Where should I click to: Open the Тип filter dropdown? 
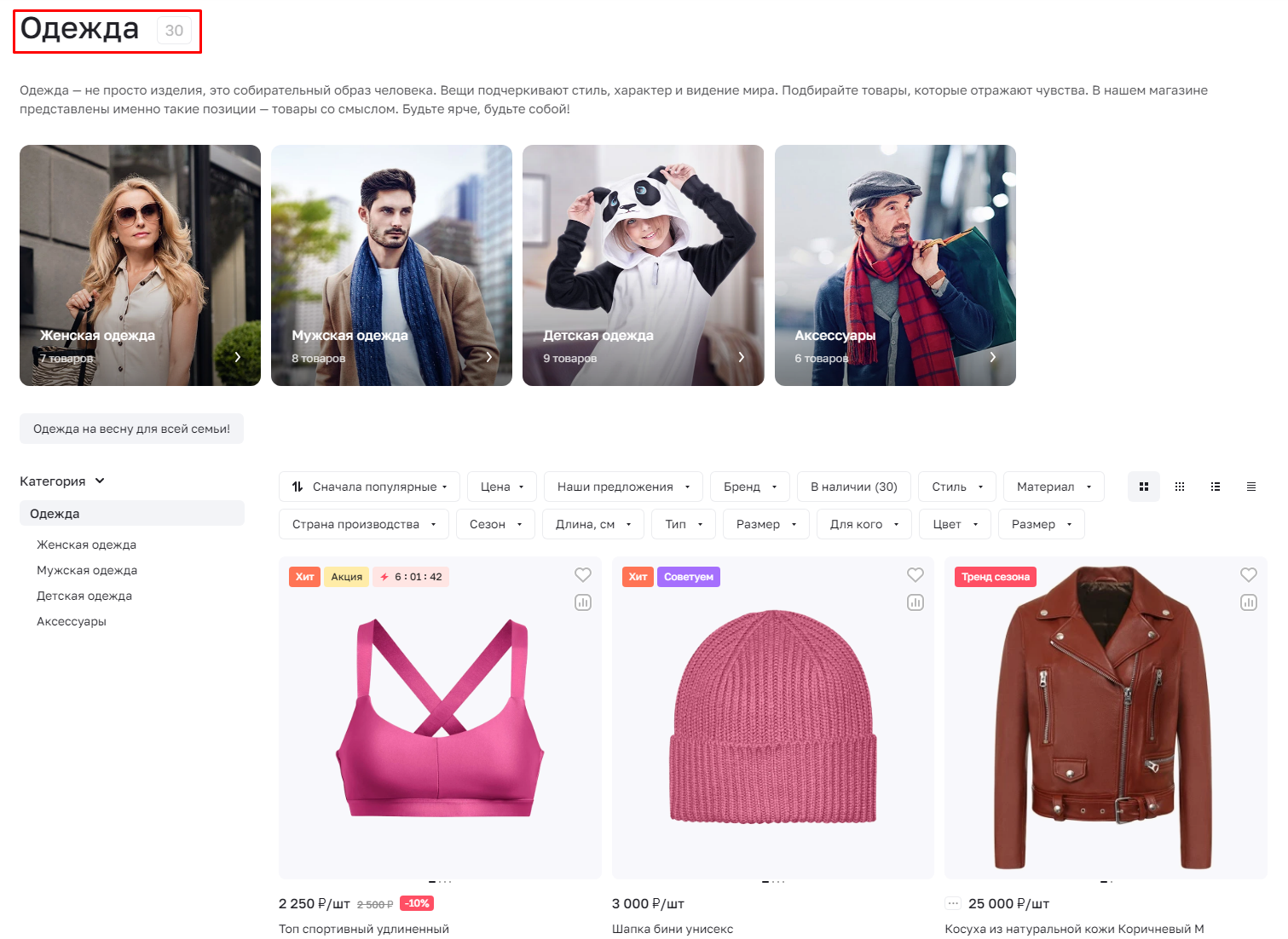click(684, 524)
